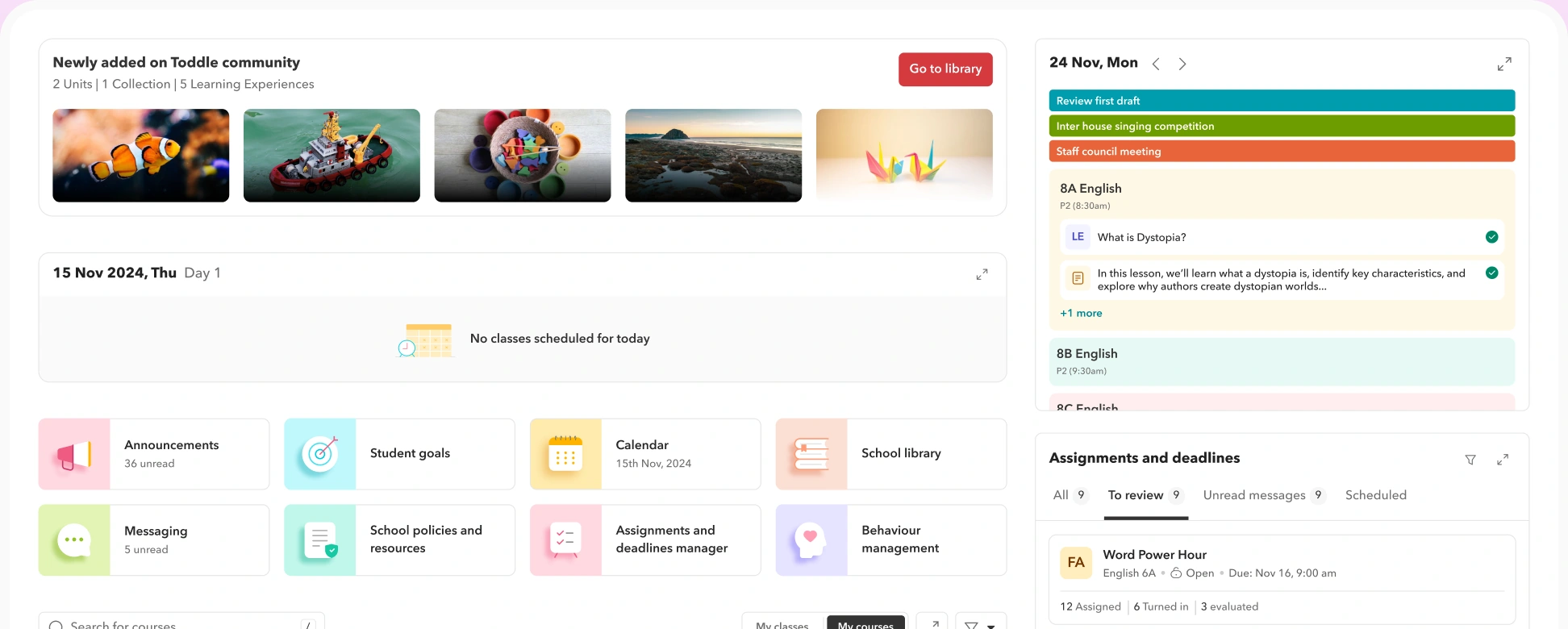Open the Student goals target icon
The height and width of the screenshot is (629, 1568).
click(x=320, y=454)
